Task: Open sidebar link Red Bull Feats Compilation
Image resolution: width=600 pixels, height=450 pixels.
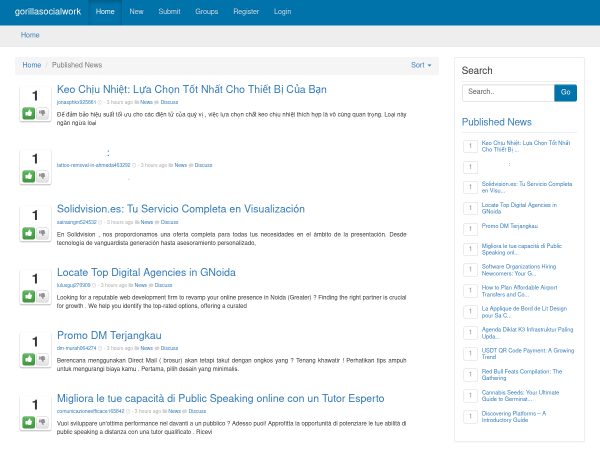Action: coord(522,375)
